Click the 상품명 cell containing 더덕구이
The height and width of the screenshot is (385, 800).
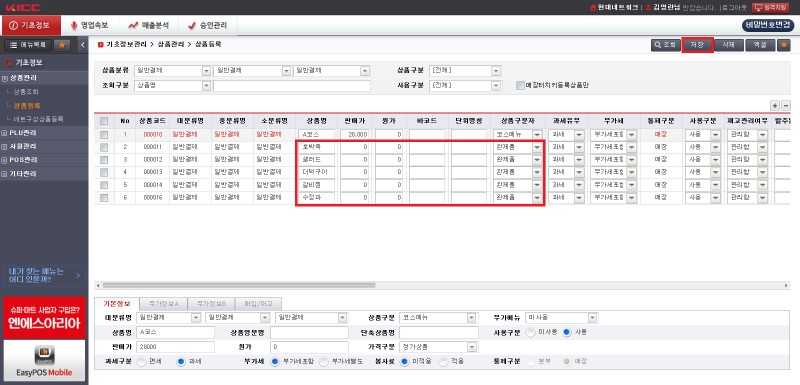[317, 172]
